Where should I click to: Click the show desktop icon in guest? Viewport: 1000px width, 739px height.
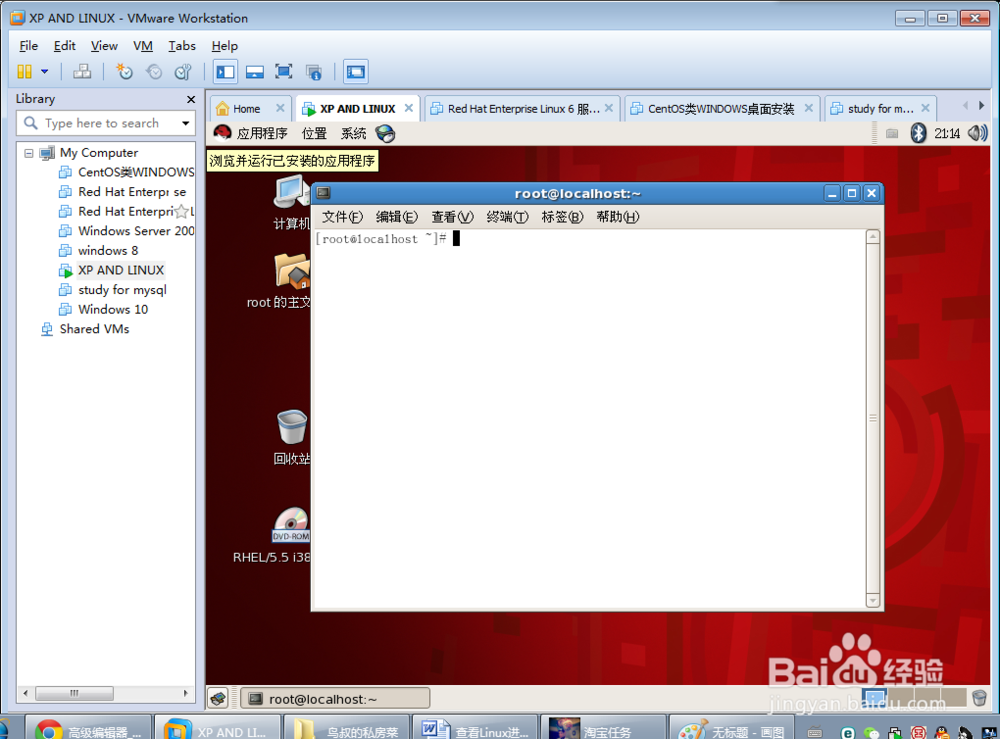(217, 698)
